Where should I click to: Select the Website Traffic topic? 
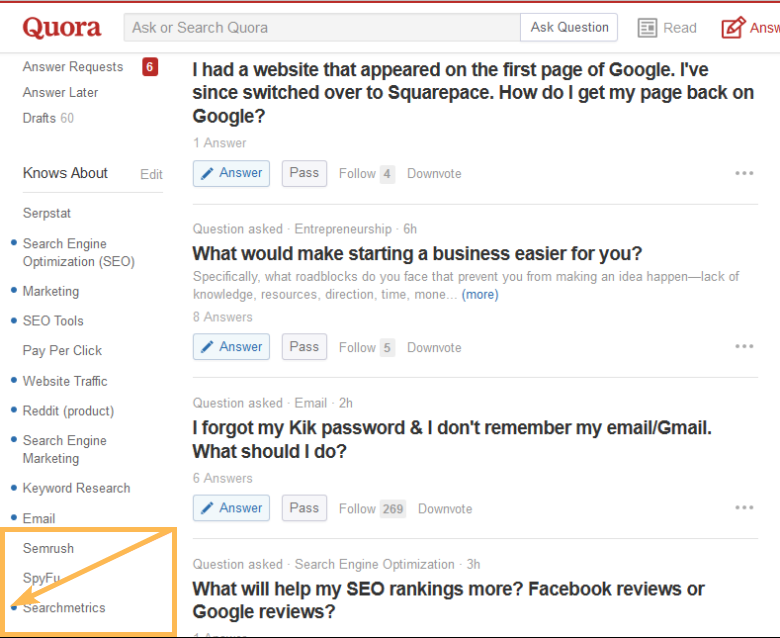pyautogui.click(x=65, y=381)
